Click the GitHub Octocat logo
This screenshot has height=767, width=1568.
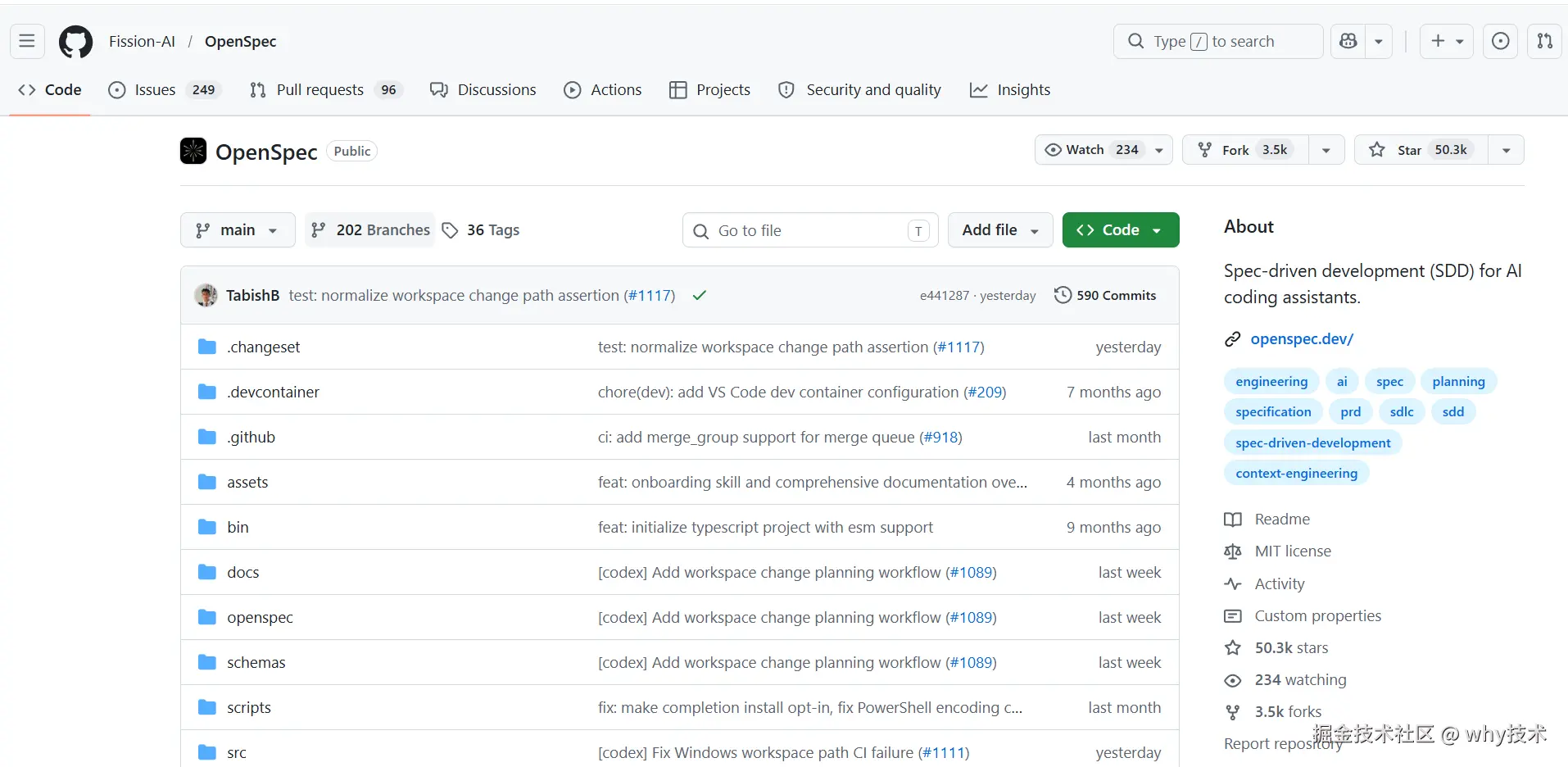click(75, 42)
